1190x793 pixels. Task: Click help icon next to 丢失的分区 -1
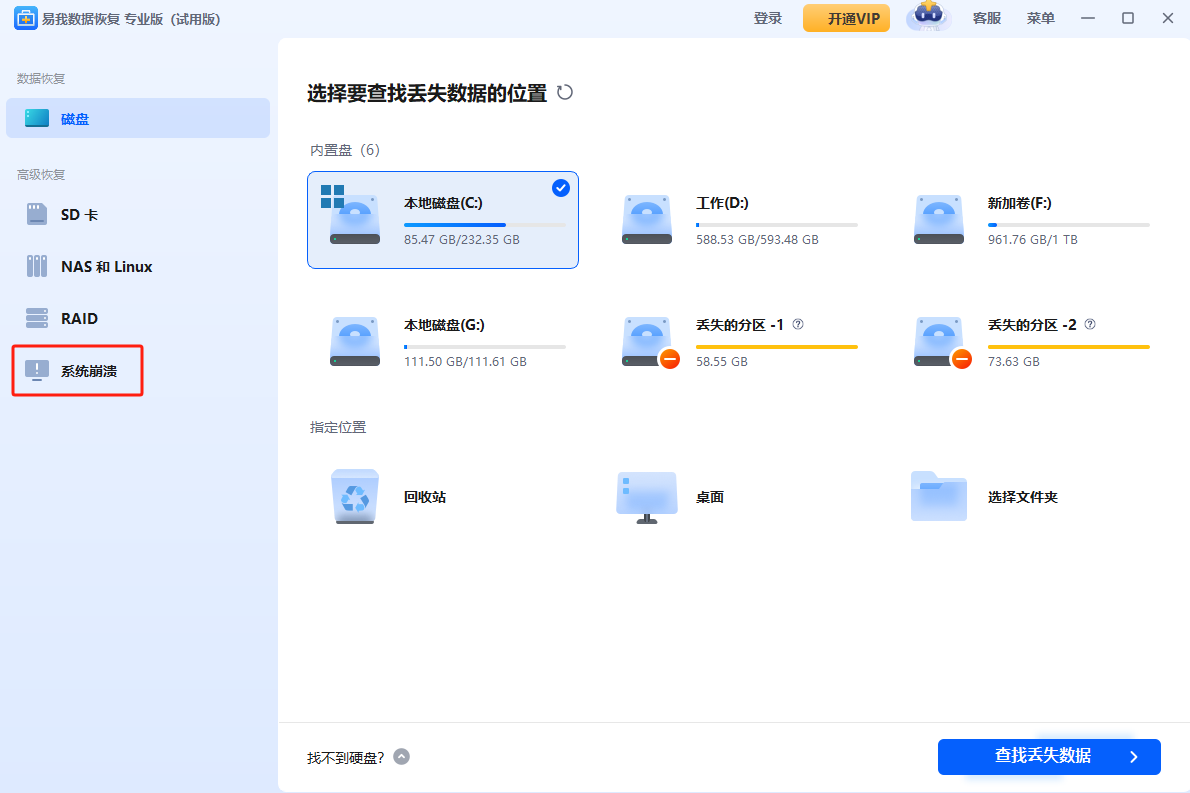pos(798,324)
